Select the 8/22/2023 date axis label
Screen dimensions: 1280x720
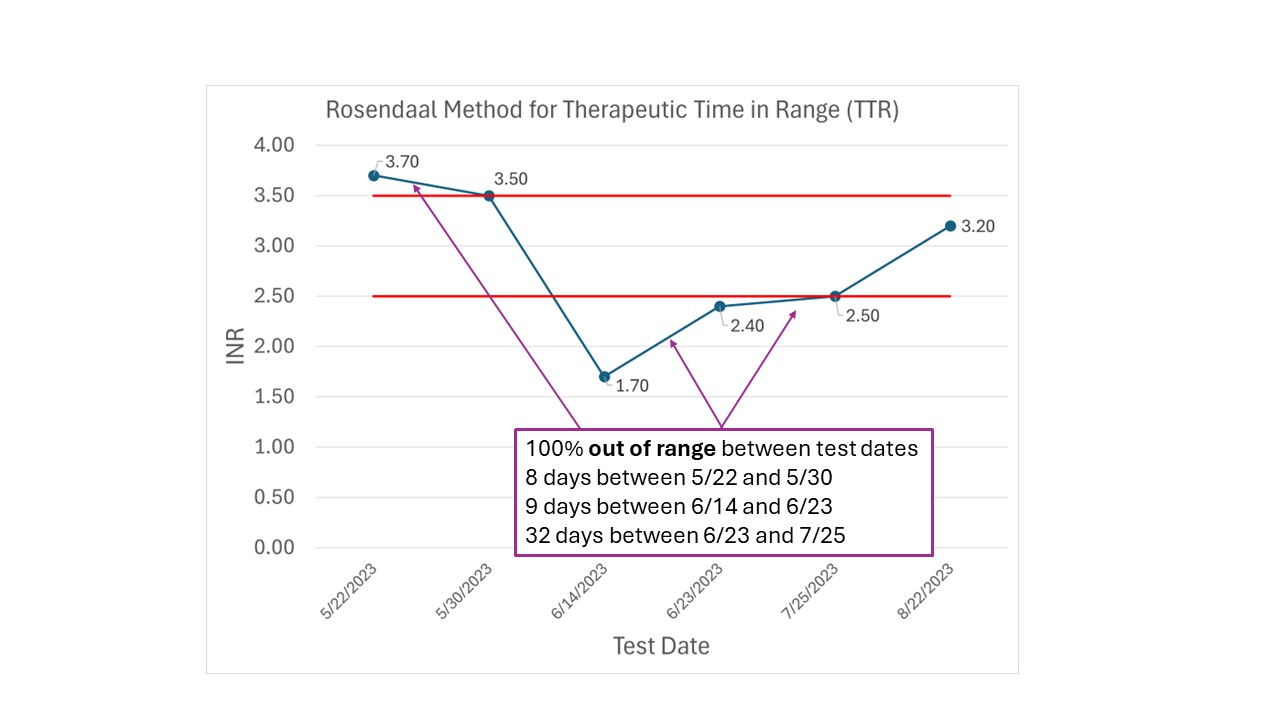point(929,591)
